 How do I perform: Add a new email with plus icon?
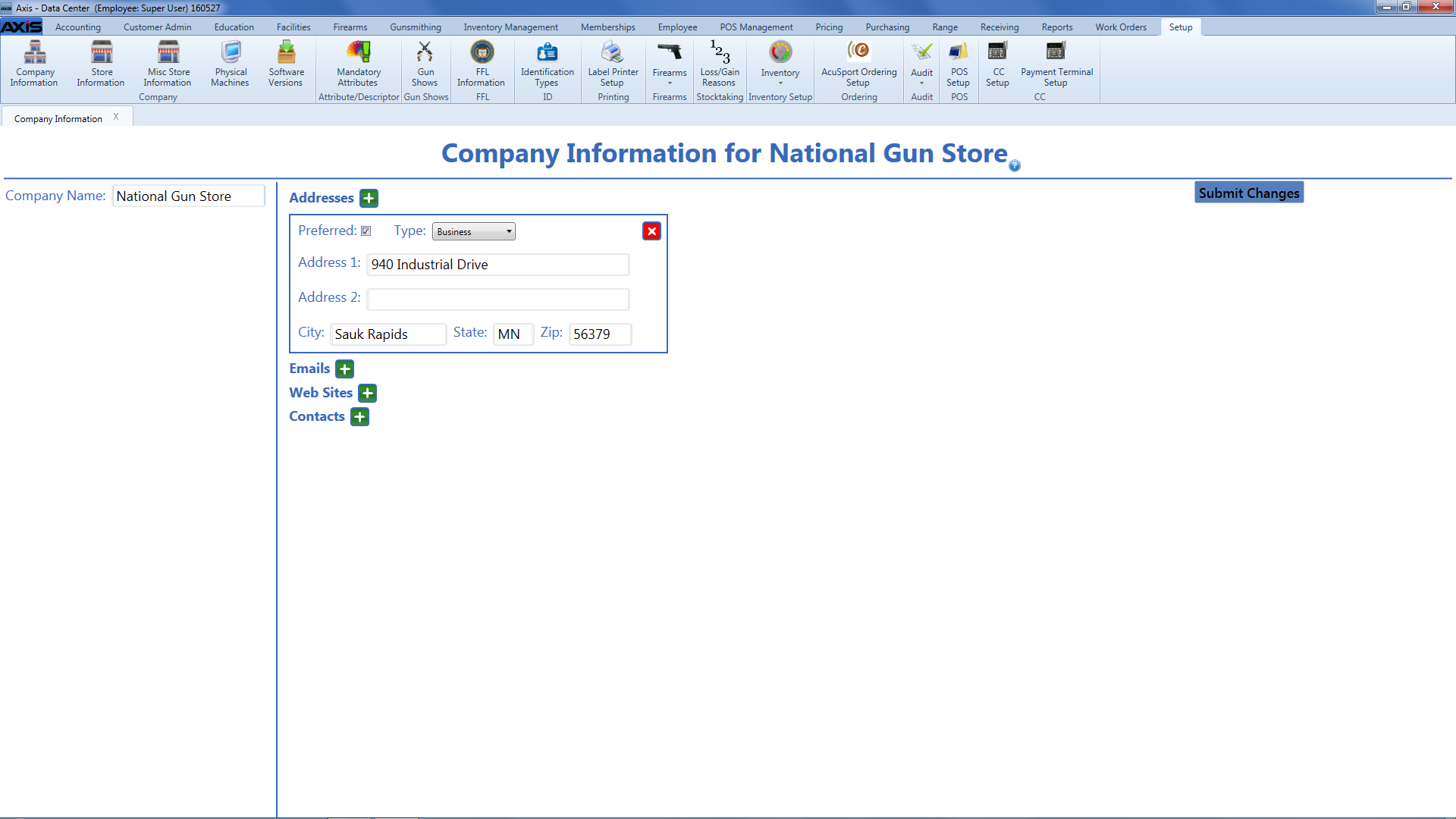pyautogui.click(x=345, y=369)
